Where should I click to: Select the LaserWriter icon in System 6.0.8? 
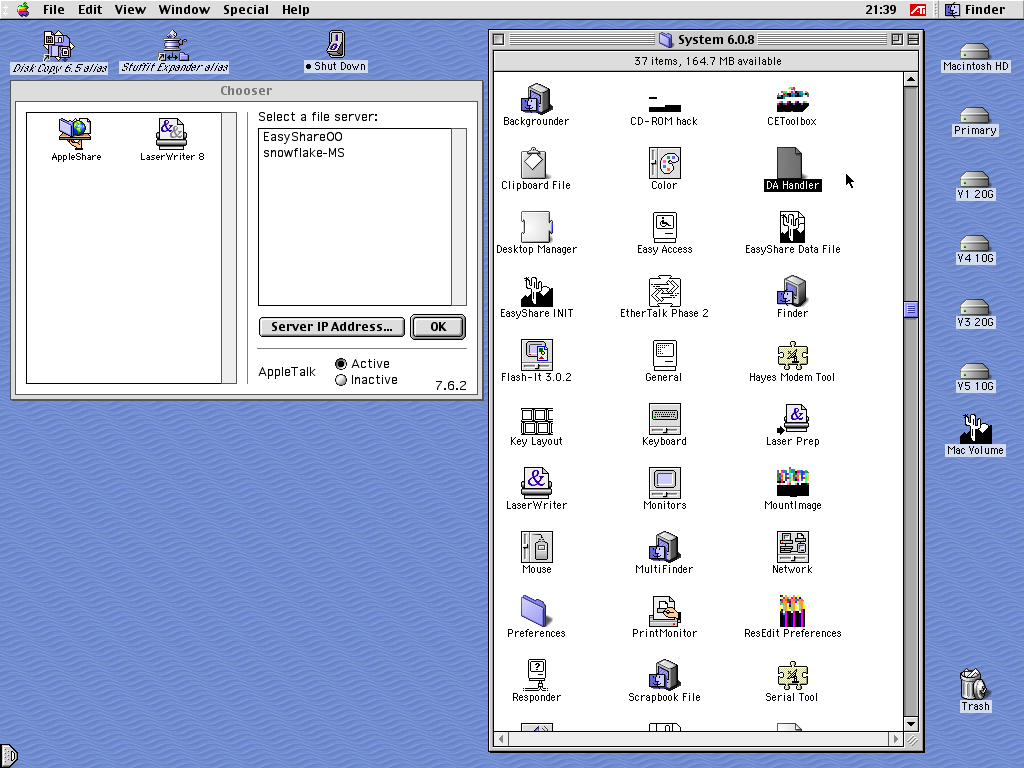point(536,483)
